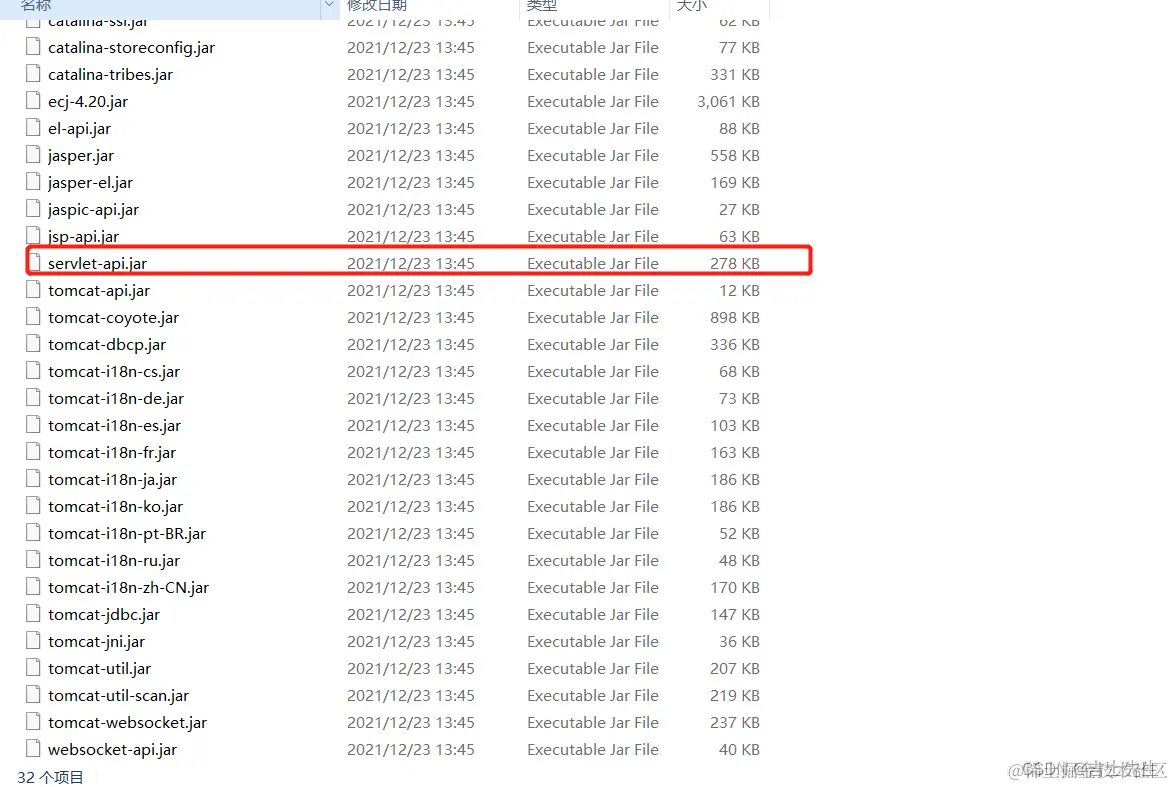Viewport: 1174px width, 787px height.
Task: Click the file icon beside el-api.jar
Action: click(33, 128)
